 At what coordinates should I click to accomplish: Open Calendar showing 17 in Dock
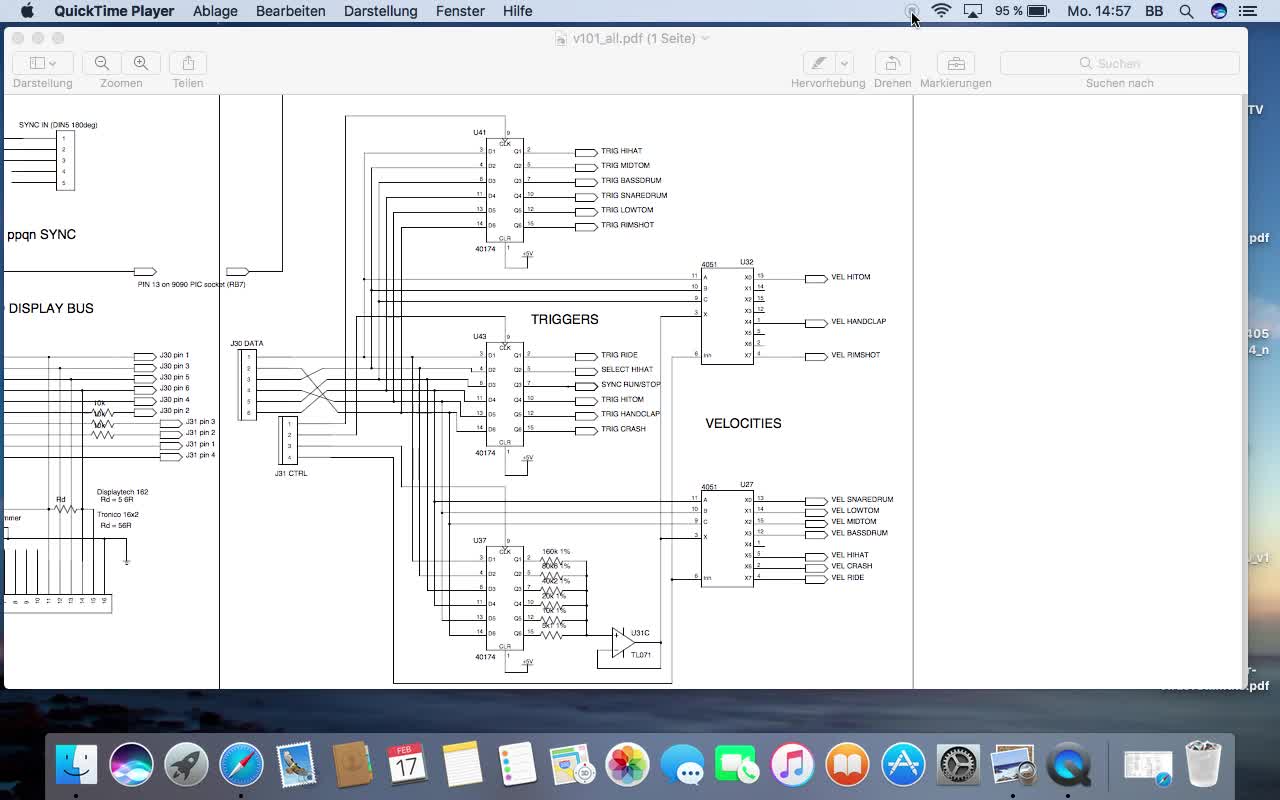click(x=406, y=766)
